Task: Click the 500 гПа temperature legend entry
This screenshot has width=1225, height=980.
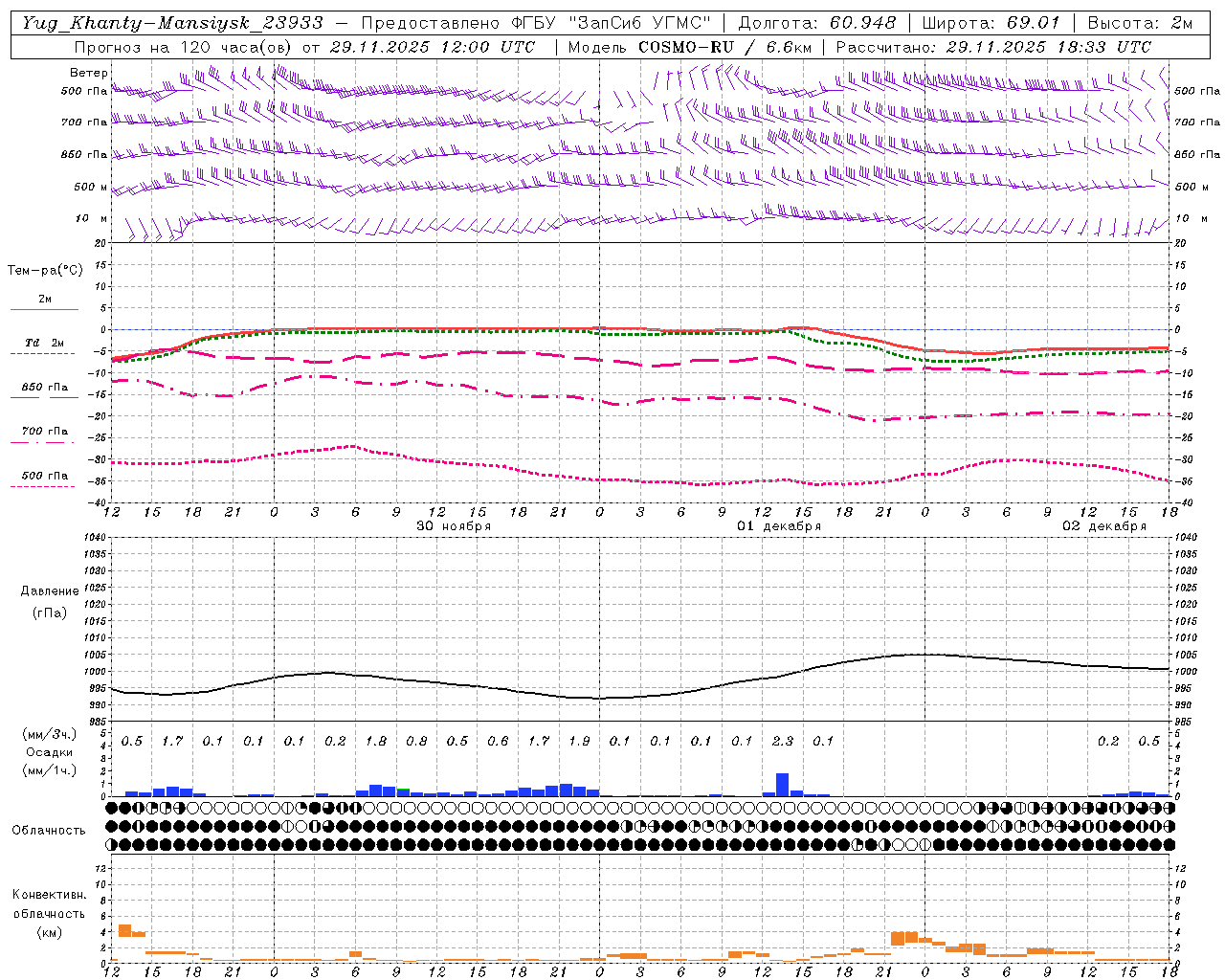Action: pyautogui.click(x=45, y=476)
